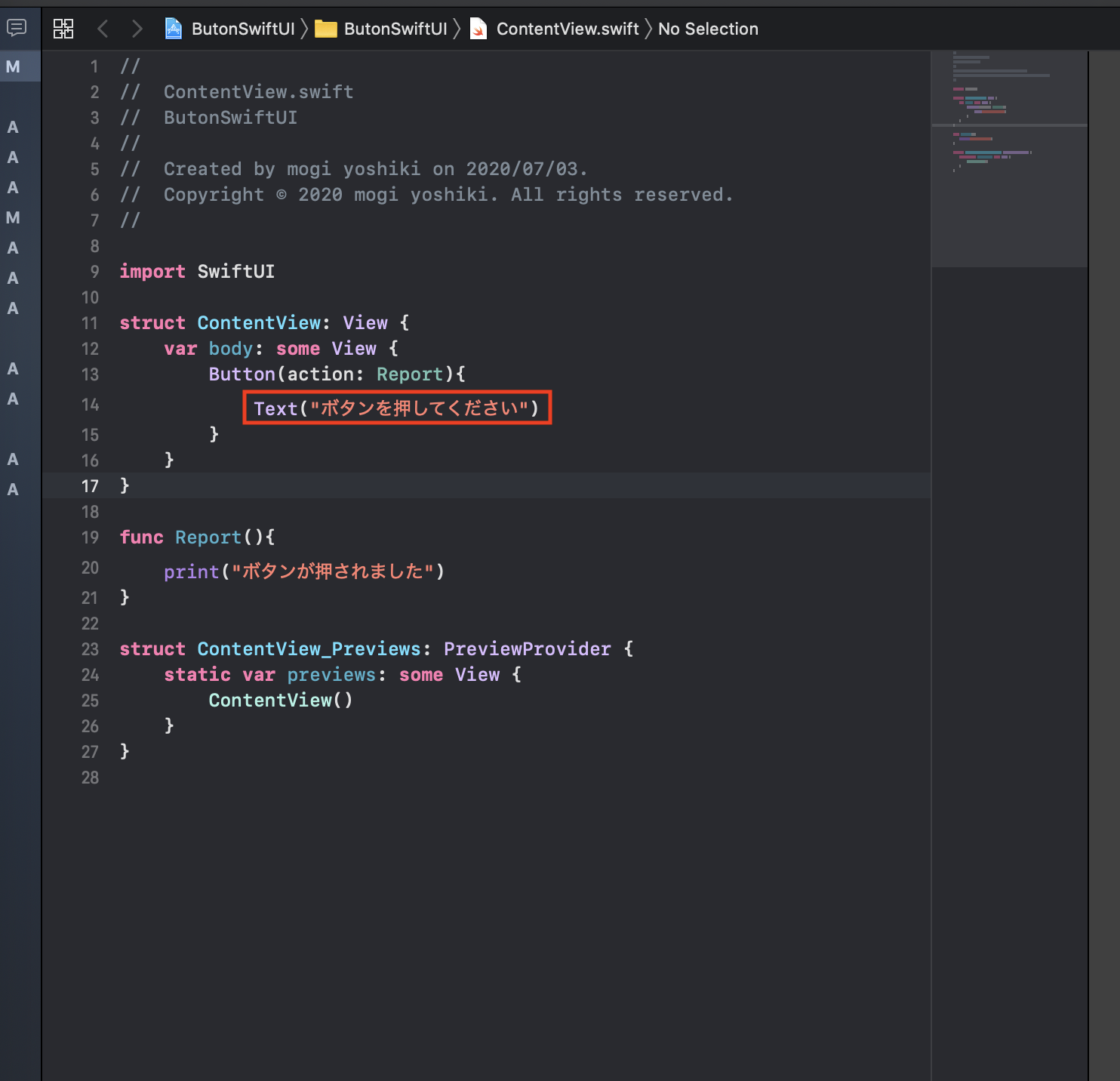The width and height of the screenshot is (1120, 1081).
Task: Click line number 19 in the gutter
Action: pyautogui.click(x=90, y=537)
